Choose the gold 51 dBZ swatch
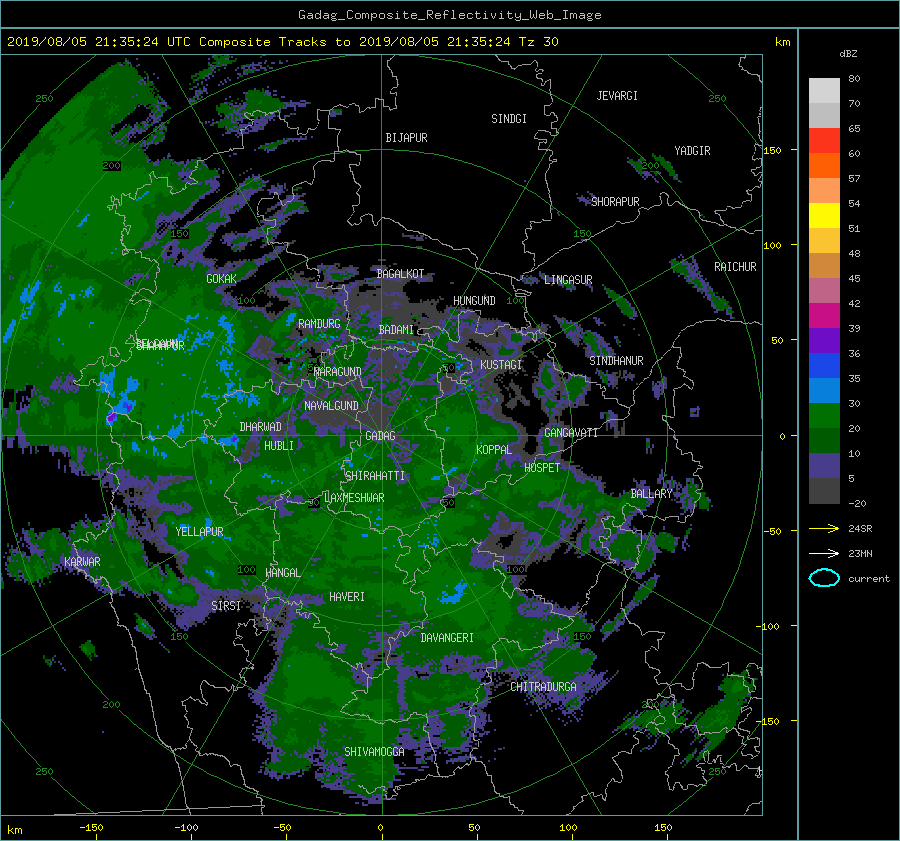This screenshot has height=841, width=900. point(824,240)
